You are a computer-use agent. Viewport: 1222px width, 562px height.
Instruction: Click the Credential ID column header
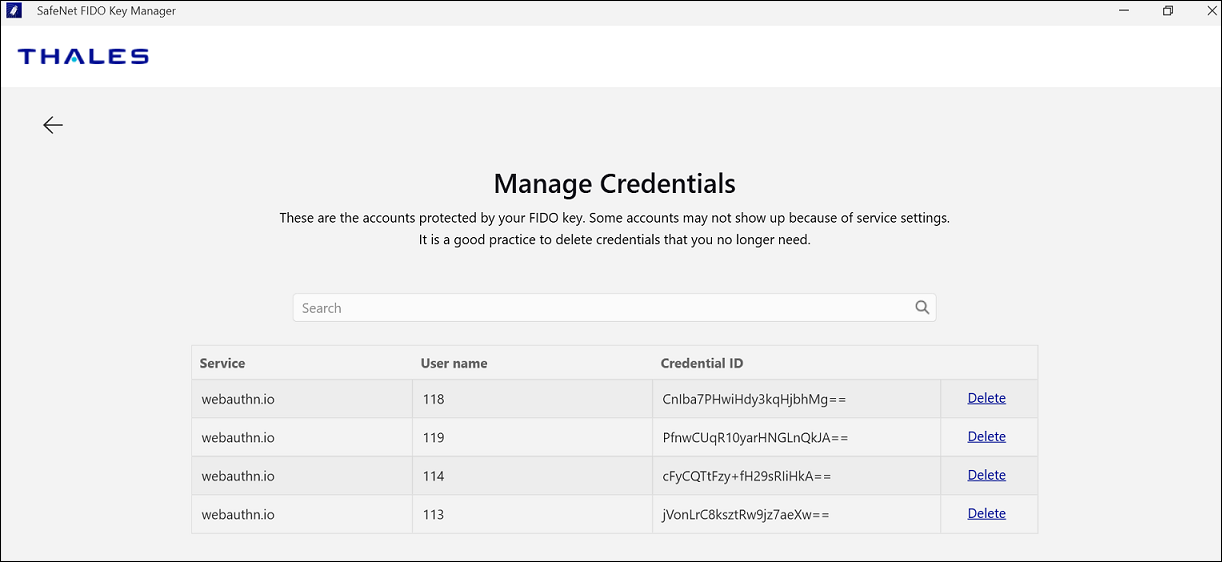702,363
